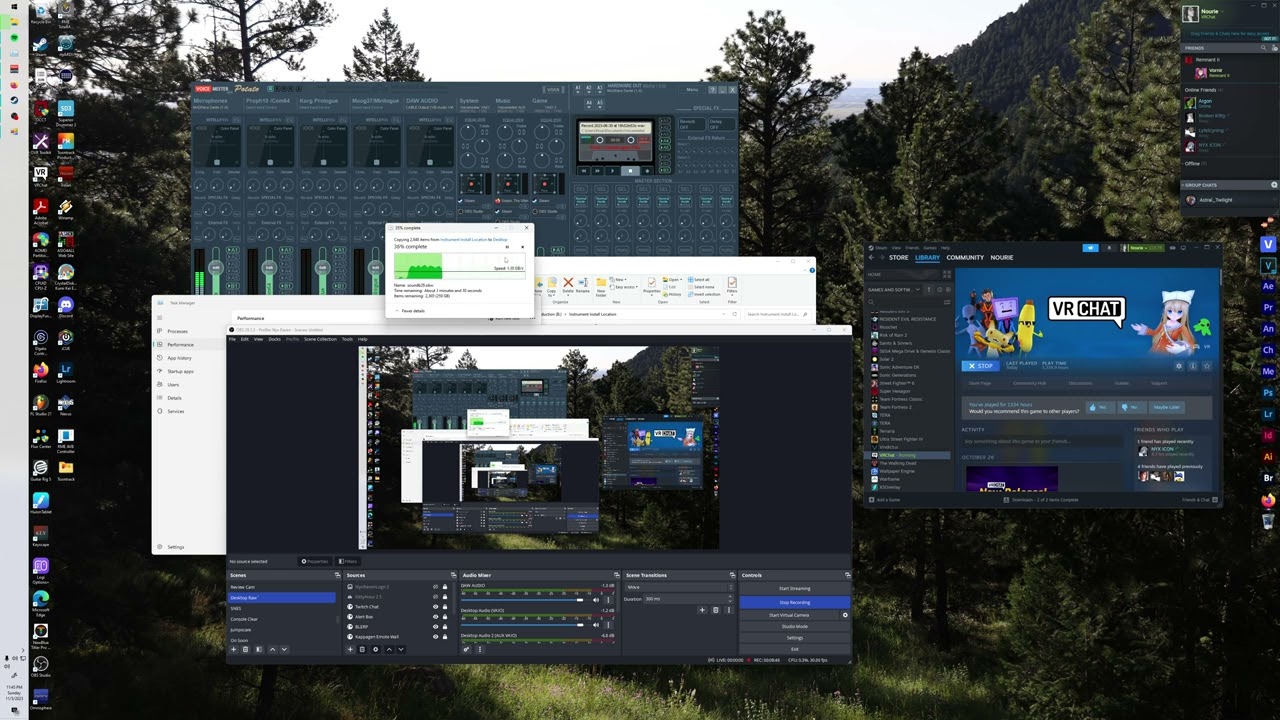Add VRChat to favorites with star icon
This screenshot has height=720, width=1280.
[1207, 366]
